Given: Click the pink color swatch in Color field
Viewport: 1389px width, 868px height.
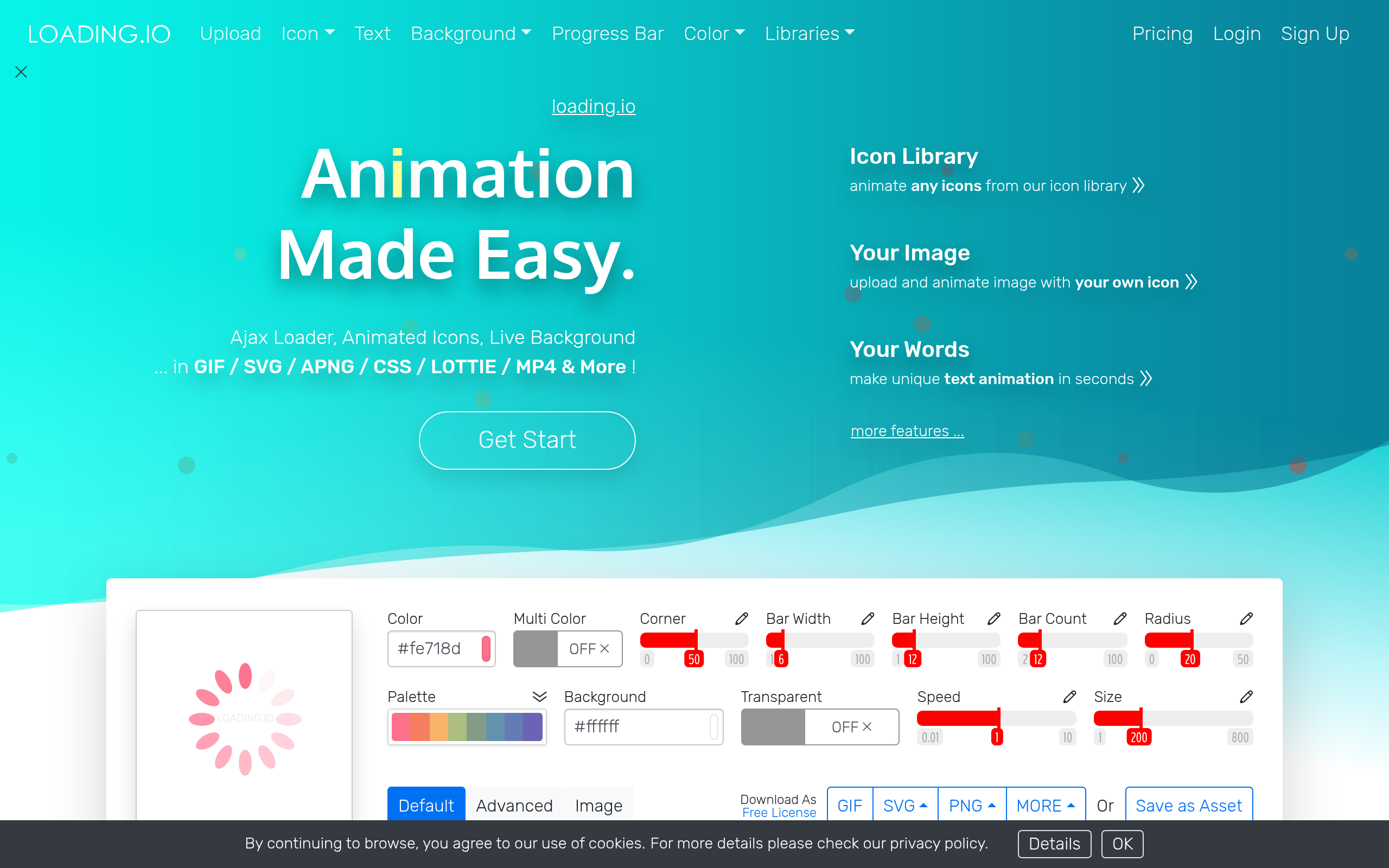Looking at the screenshot, I should 486,649.
